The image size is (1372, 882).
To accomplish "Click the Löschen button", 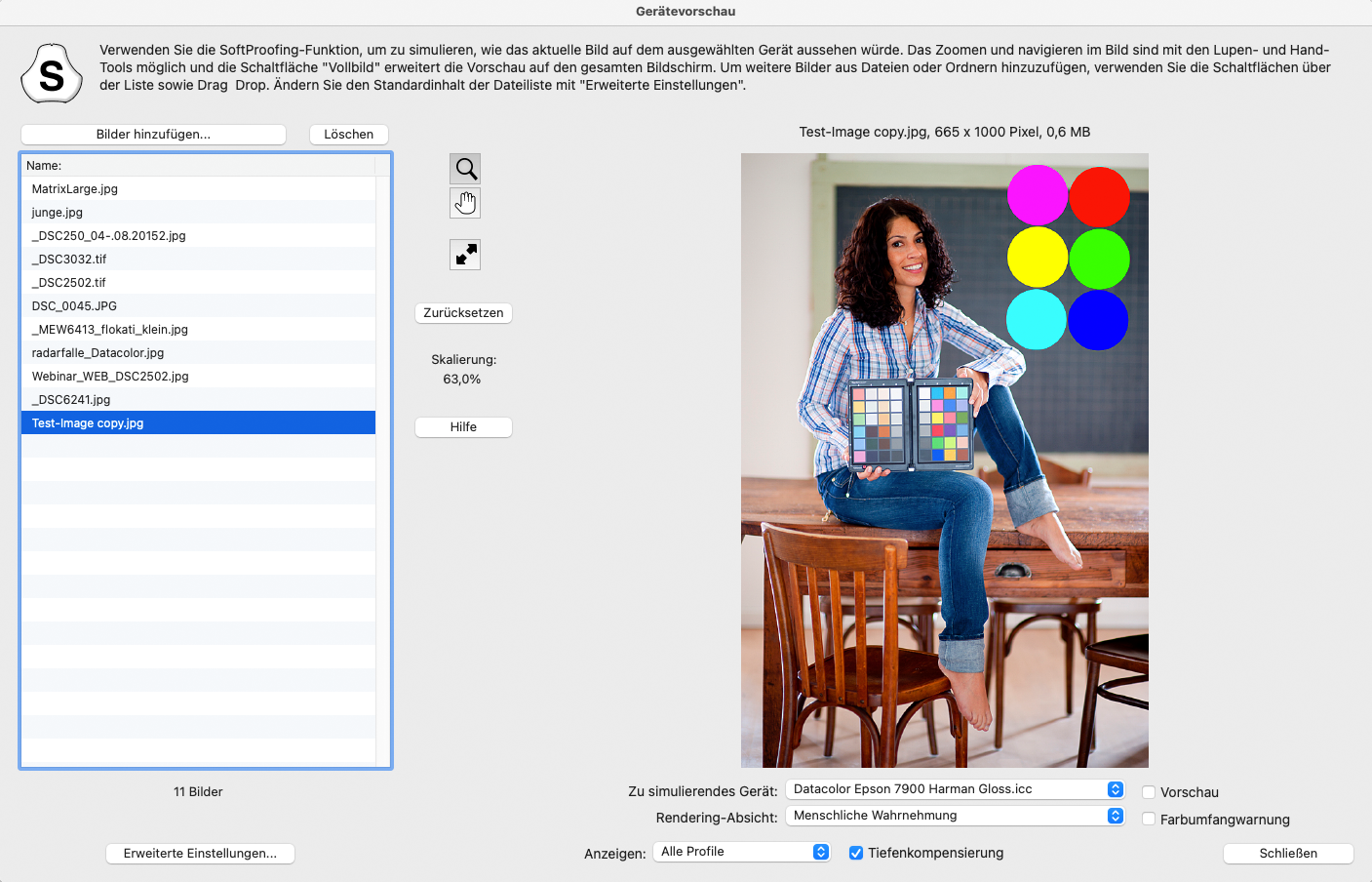I will (348, 135).
